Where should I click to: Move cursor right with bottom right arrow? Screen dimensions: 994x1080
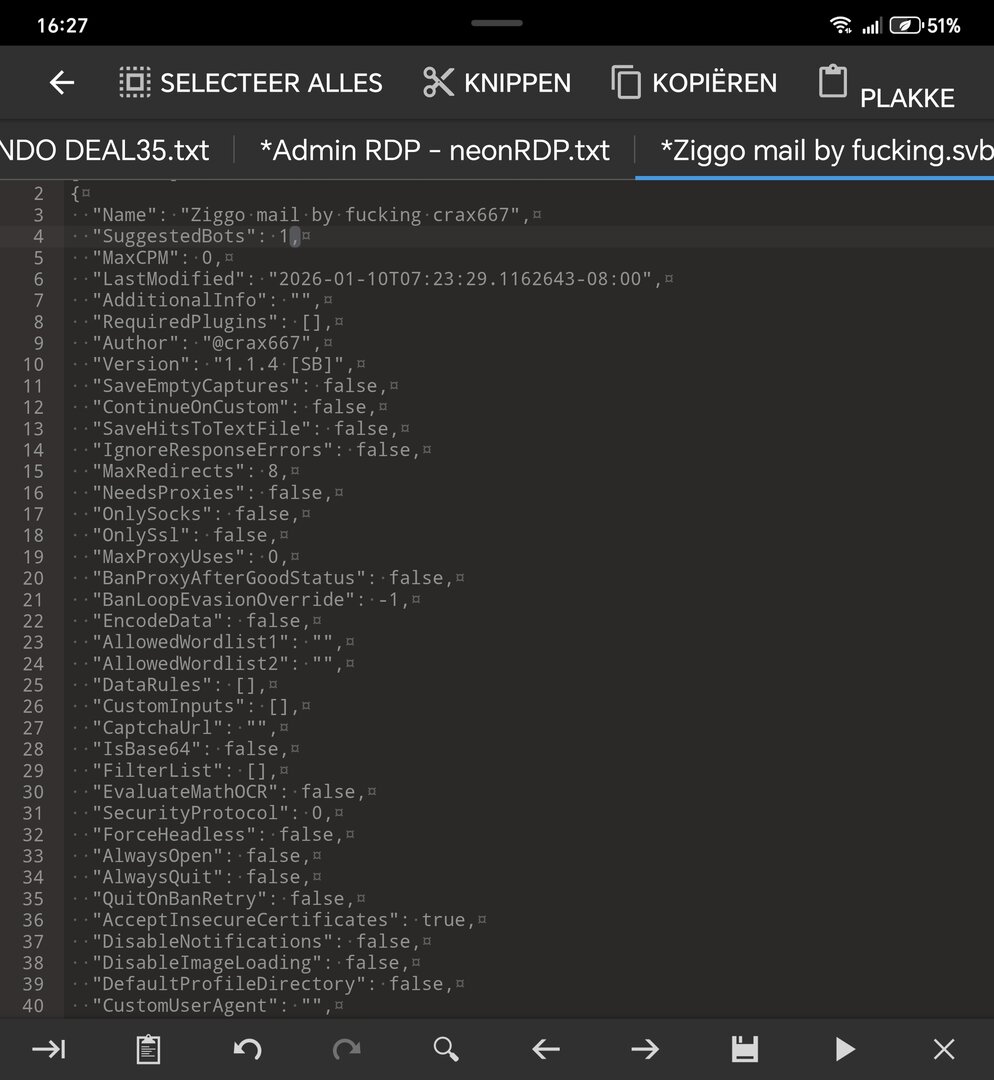pyautogui.click(x=645, y=1048)
